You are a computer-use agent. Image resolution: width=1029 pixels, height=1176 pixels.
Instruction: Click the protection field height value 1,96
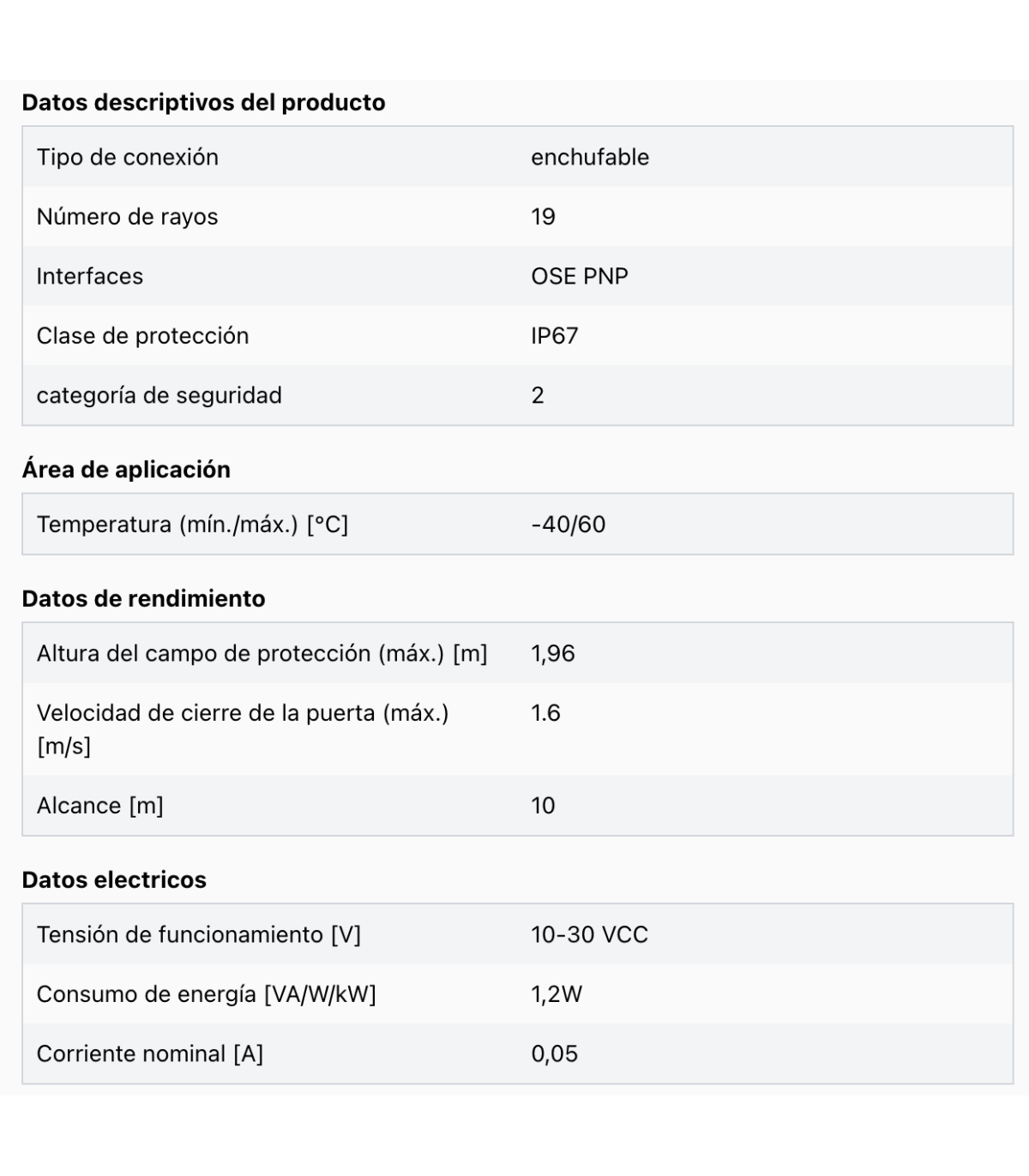[553, 653]
